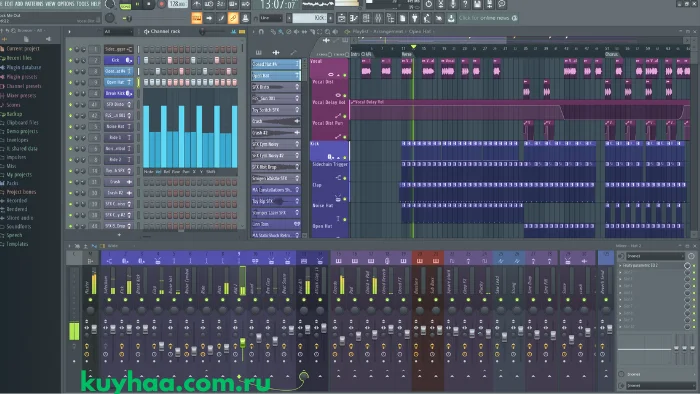The image size is (700, 394).
Task: Expand the Recorded folder
Action: tap(17, 201)
